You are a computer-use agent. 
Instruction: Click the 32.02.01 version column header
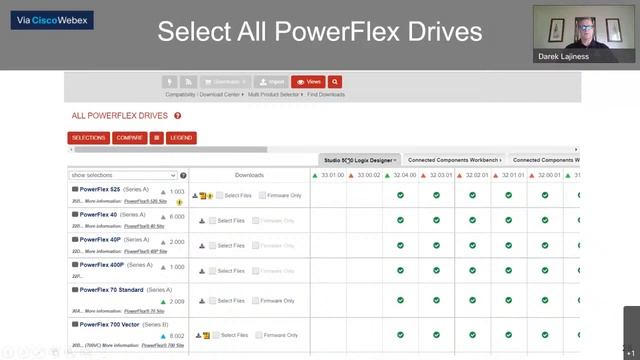tap(473, 175)
